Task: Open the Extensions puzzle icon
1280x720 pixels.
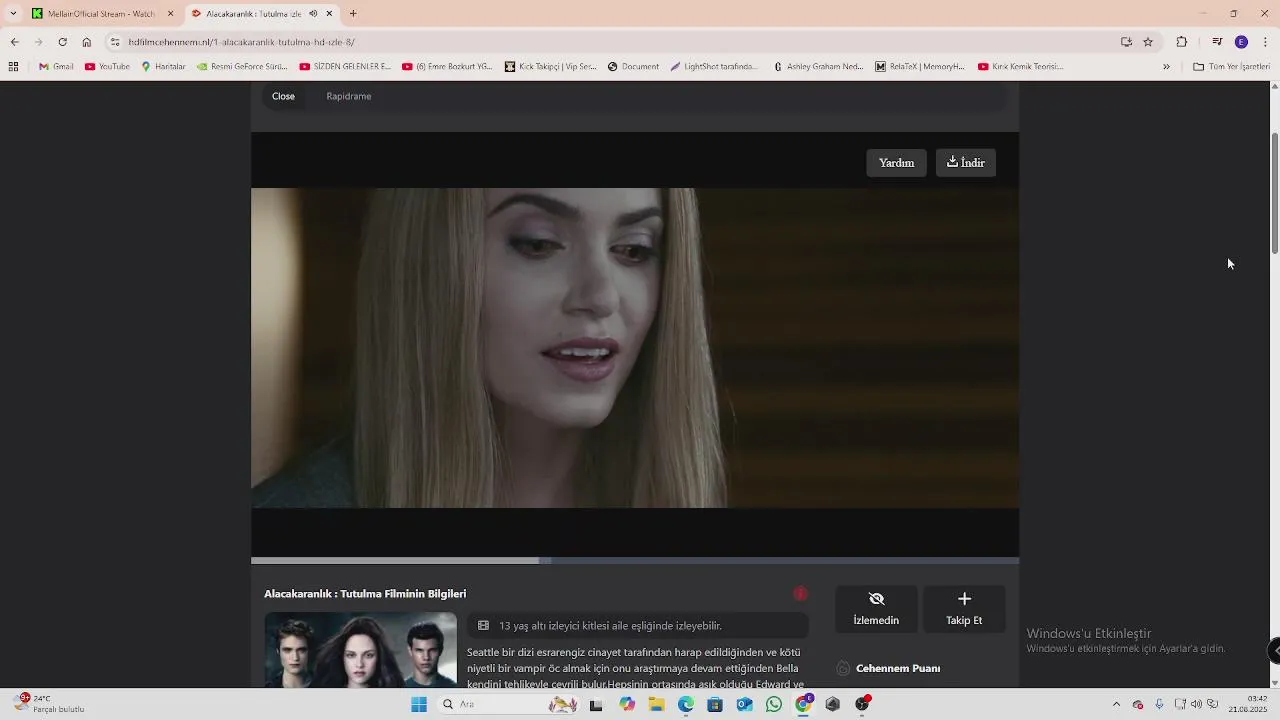Action: point(1182,42)
